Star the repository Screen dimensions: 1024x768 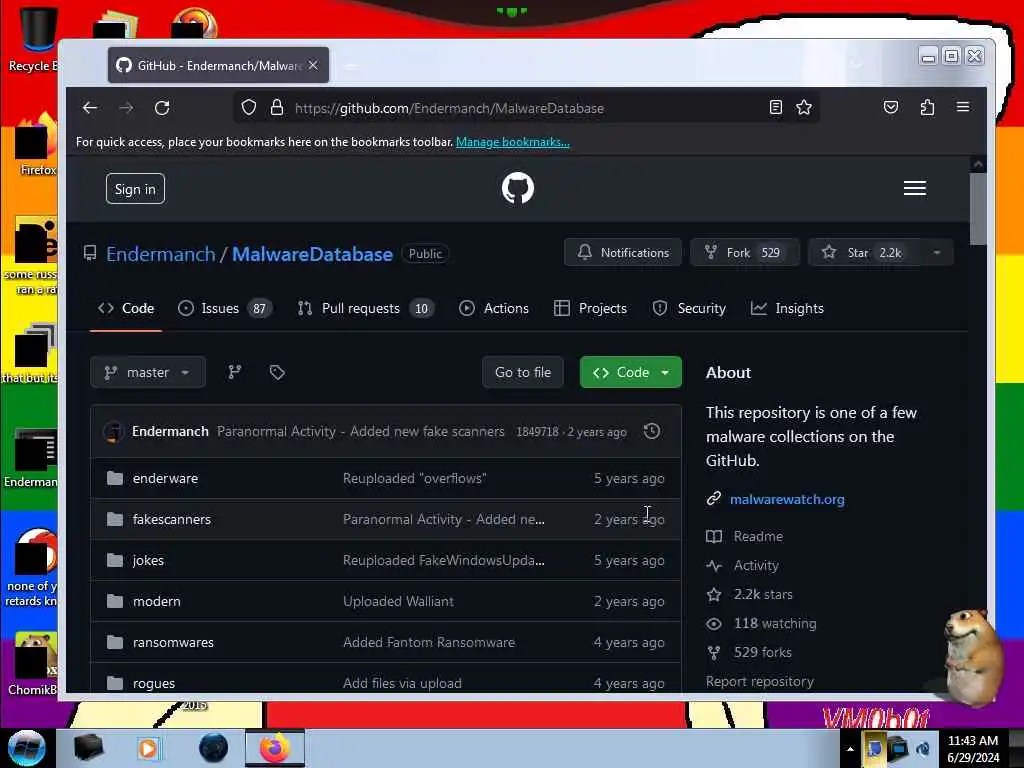pyautogui.click(x=865, y=253)
